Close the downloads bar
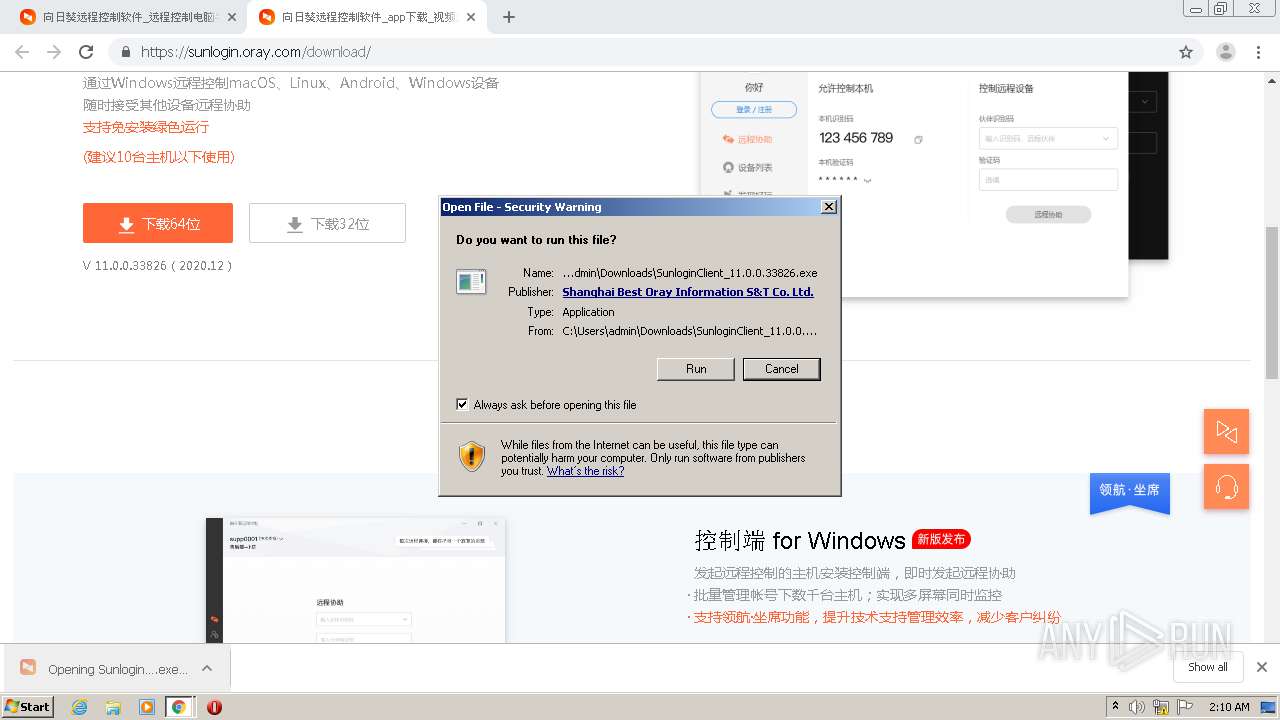Viewport: 1280px width, 720px height. [x=1262, y=667]
